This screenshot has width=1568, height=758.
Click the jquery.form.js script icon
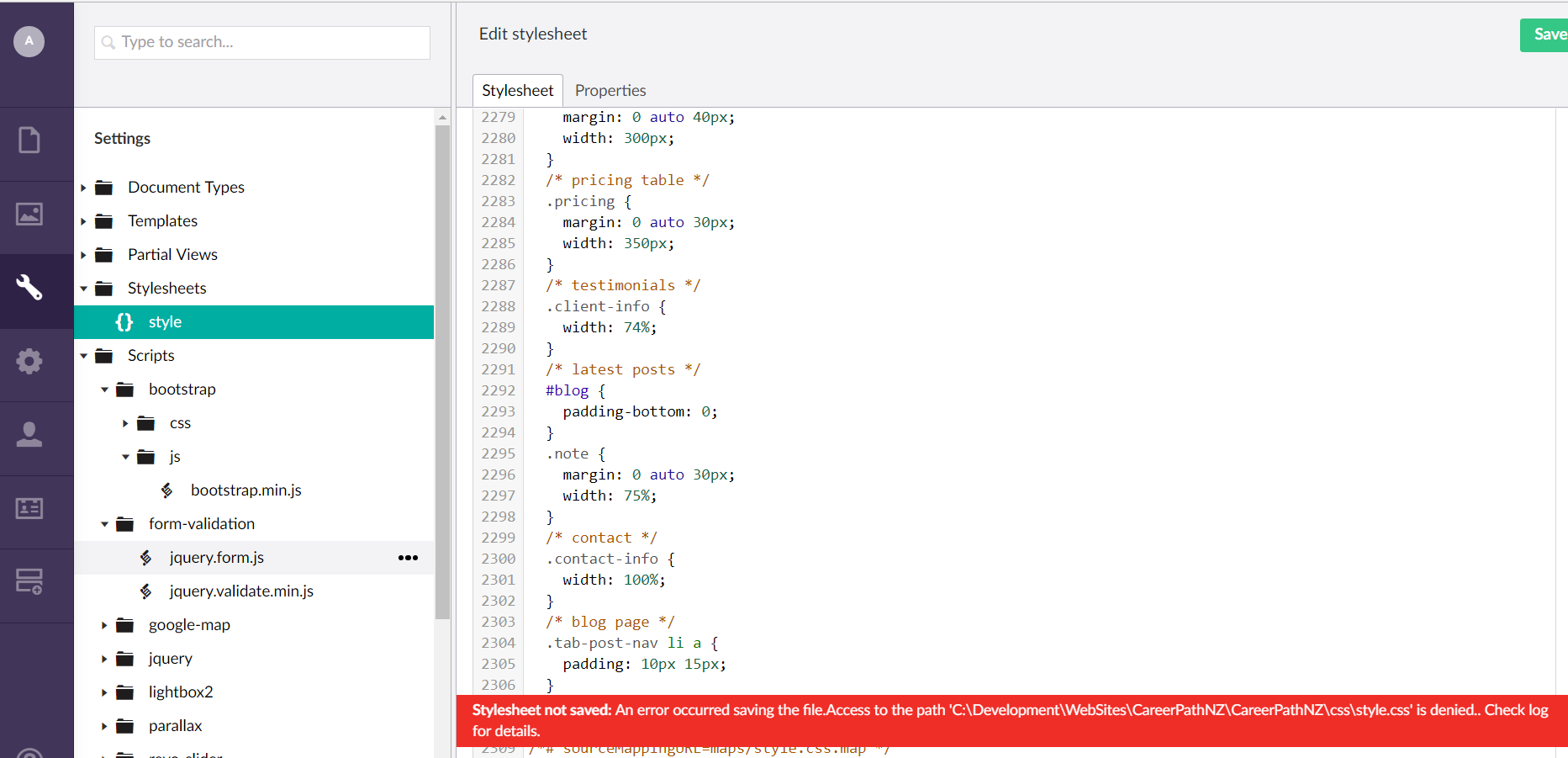(146, 558)
